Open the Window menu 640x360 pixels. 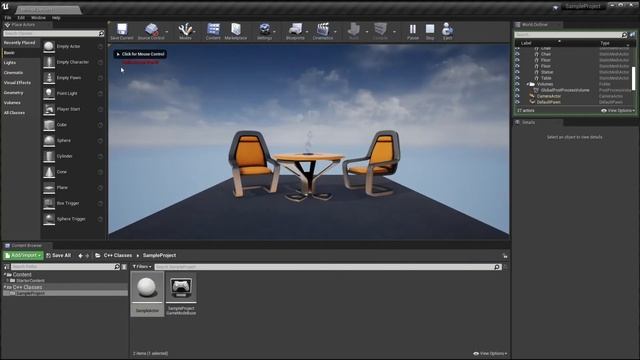point(38,18)
